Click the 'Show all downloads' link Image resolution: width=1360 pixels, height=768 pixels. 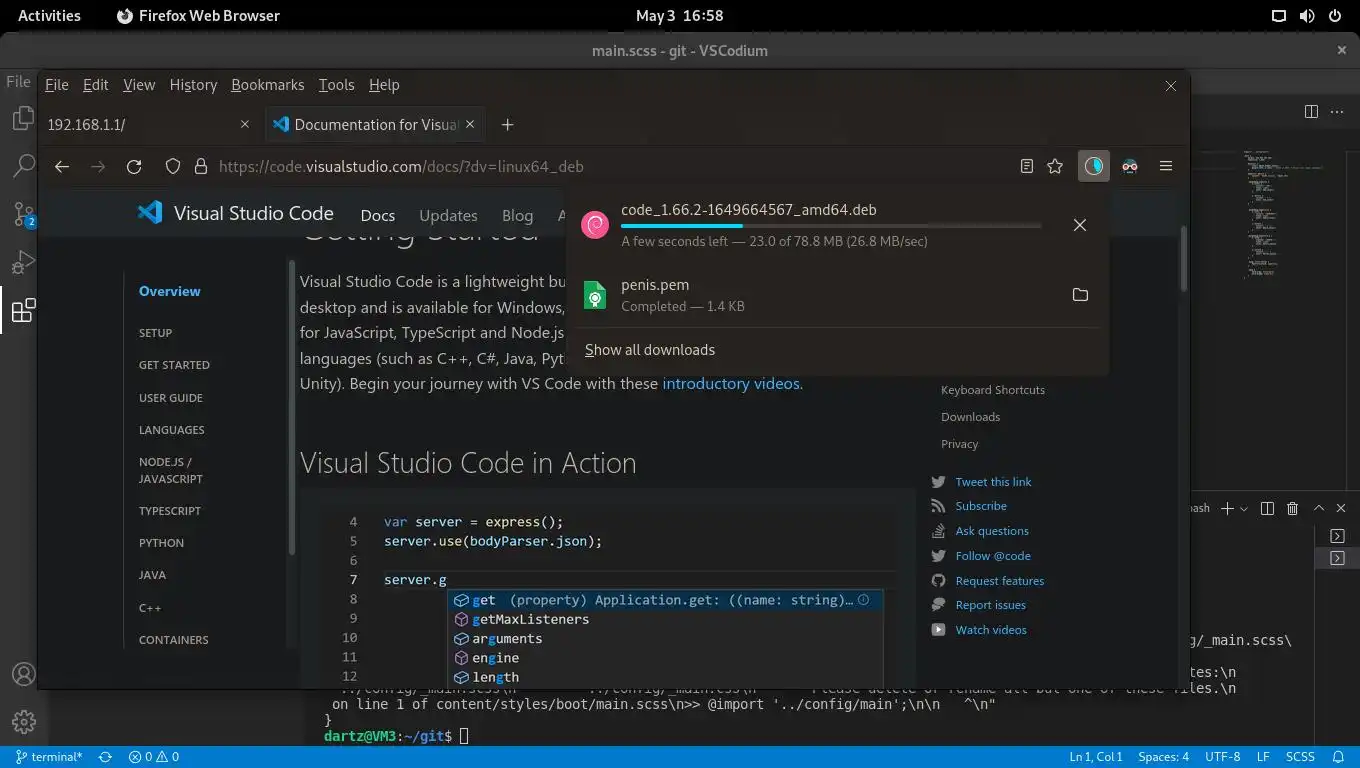pos(650,350)
